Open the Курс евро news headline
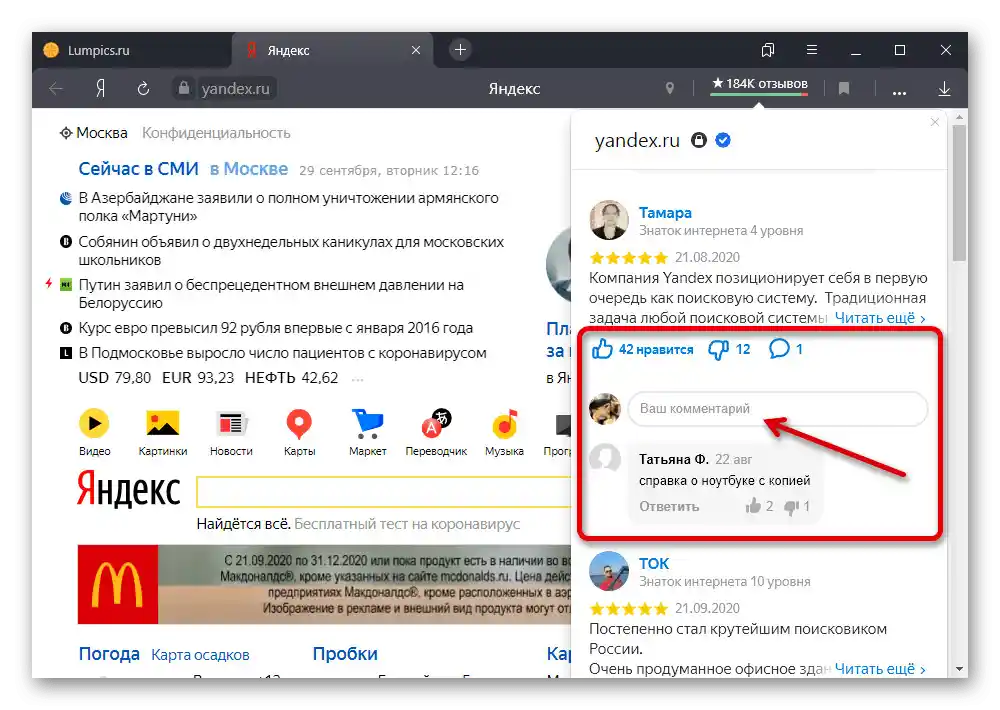 (x=276, y=328)
